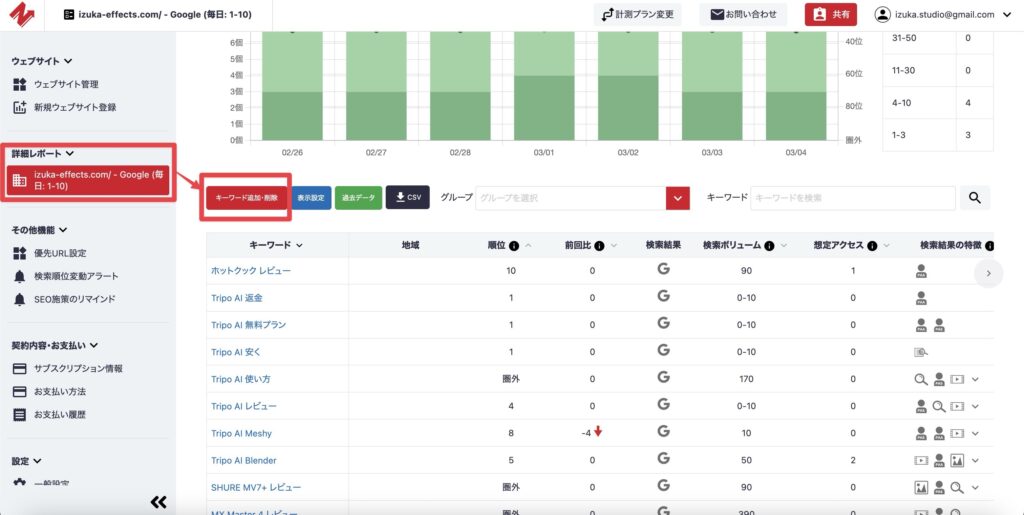Click the scroll-right arrow on table
This screenshot has width=1024, height=515.
point(988,272)
